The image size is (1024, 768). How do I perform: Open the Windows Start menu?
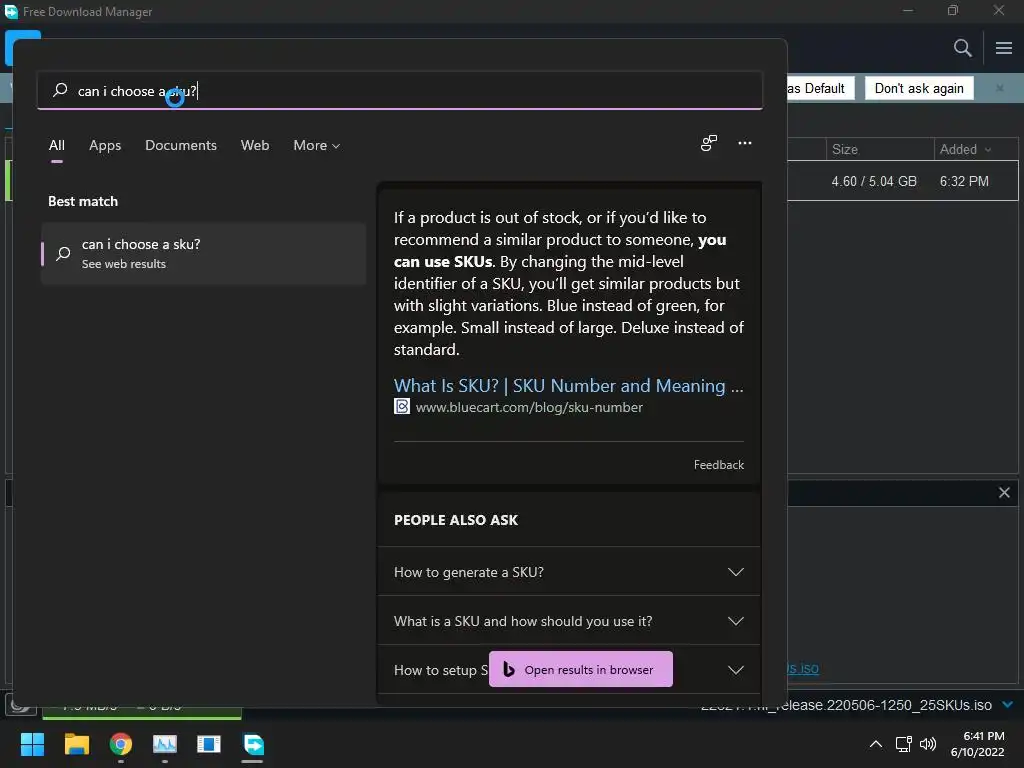[x=32, y=744]
